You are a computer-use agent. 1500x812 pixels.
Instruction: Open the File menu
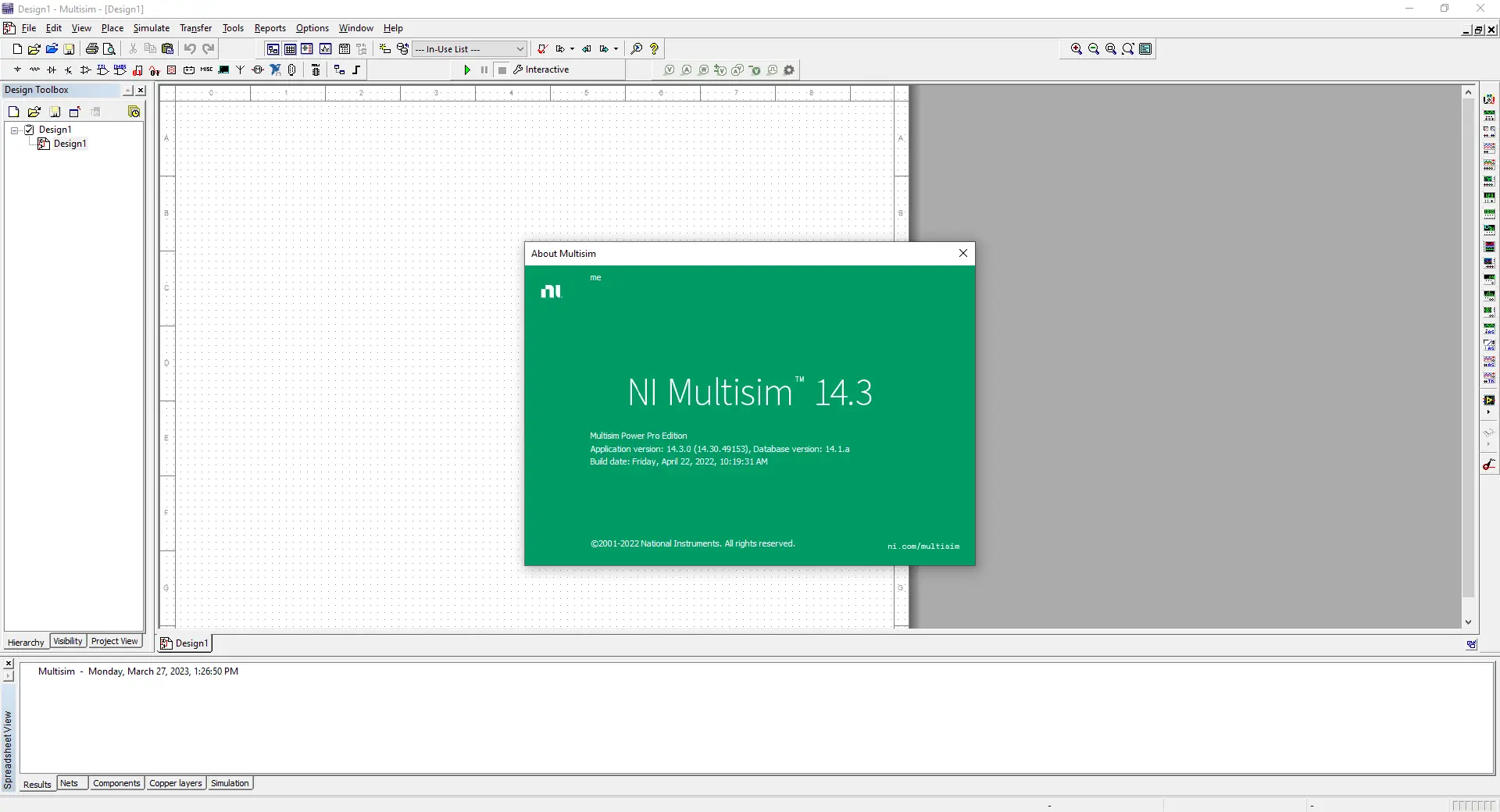point(29,28)
